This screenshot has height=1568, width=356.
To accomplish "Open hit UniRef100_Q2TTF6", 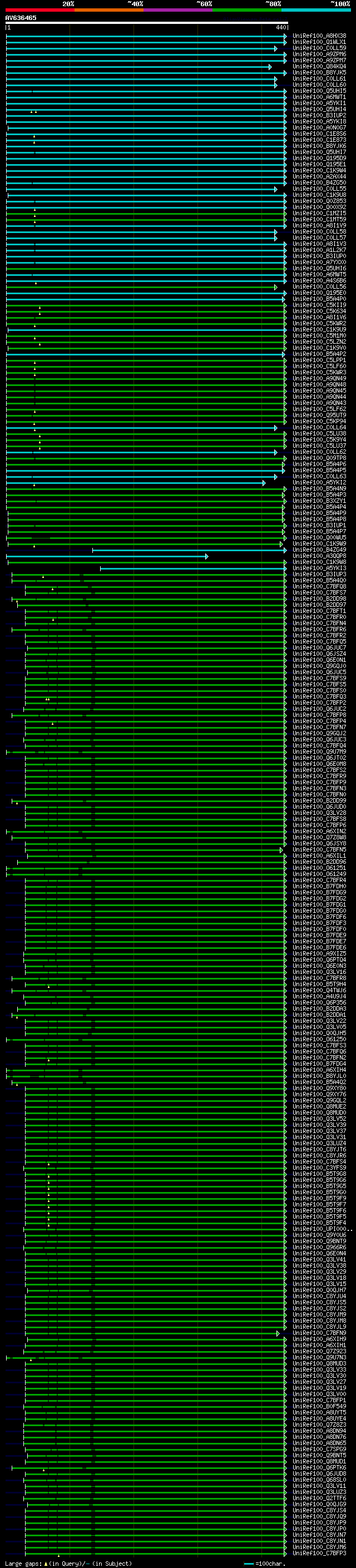I will (319, 1497).
